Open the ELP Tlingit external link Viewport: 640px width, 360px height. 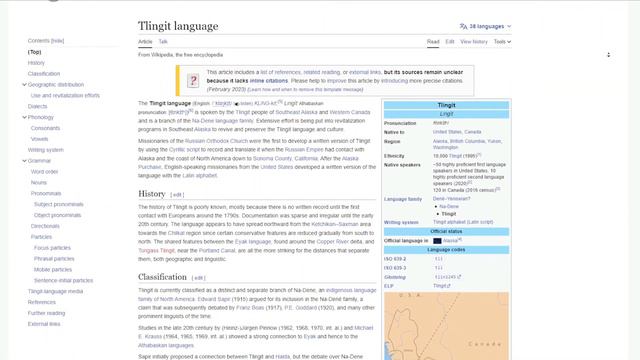pos(442,286)
